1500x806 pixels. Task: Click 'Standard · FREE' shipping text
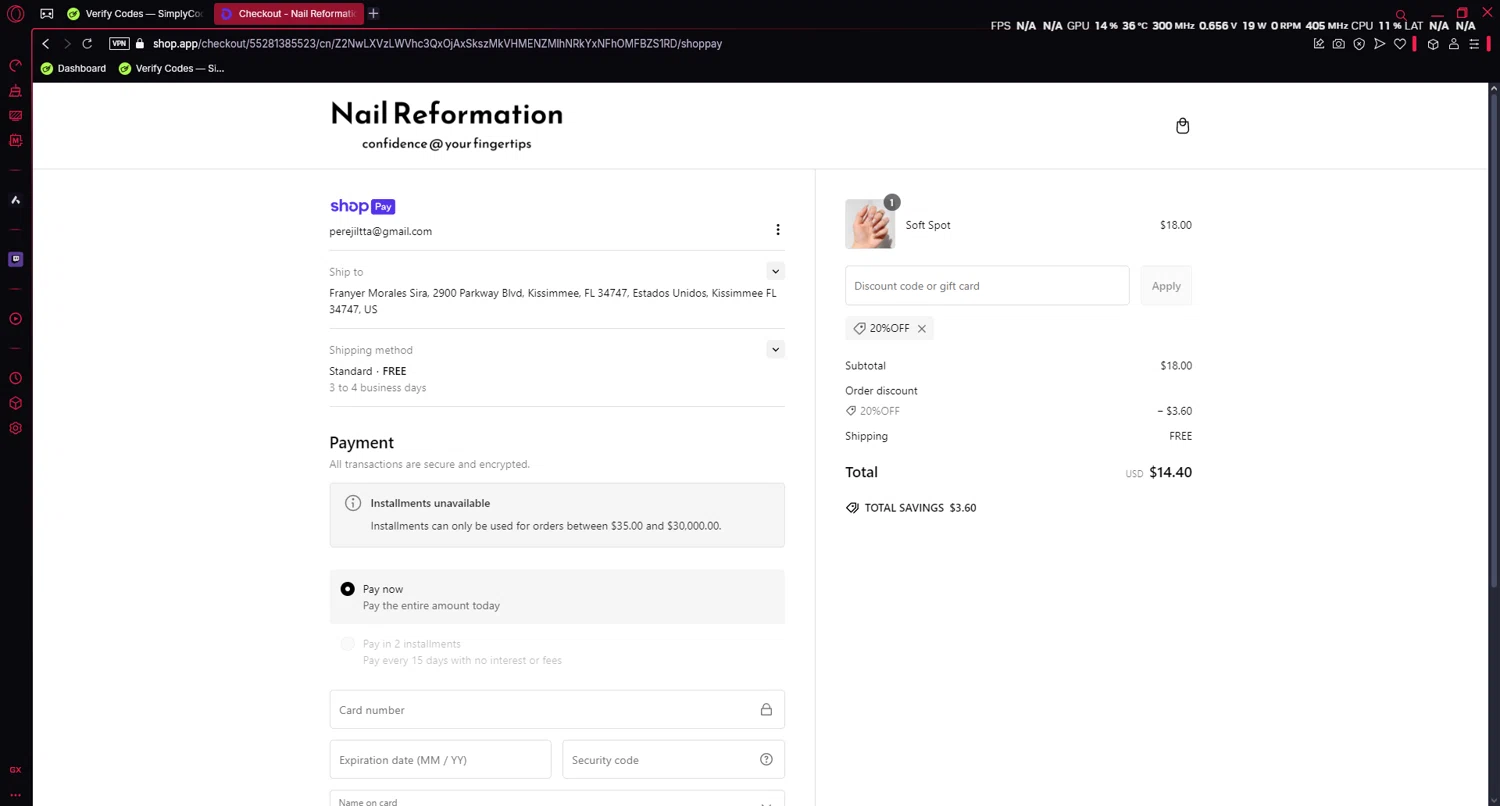point(368,371)
